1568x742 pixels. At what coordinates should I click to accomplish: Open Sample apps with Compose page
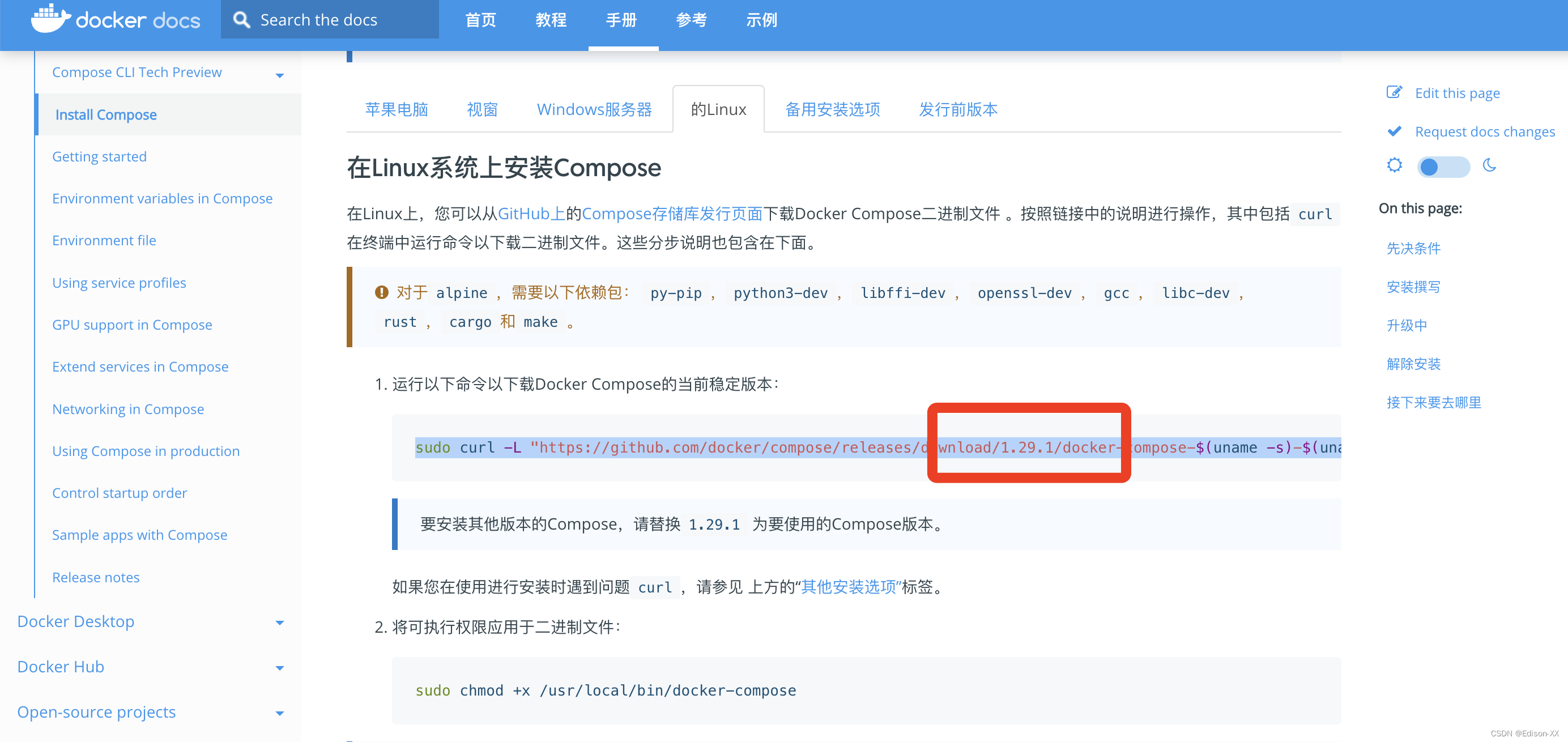[139, 535]
